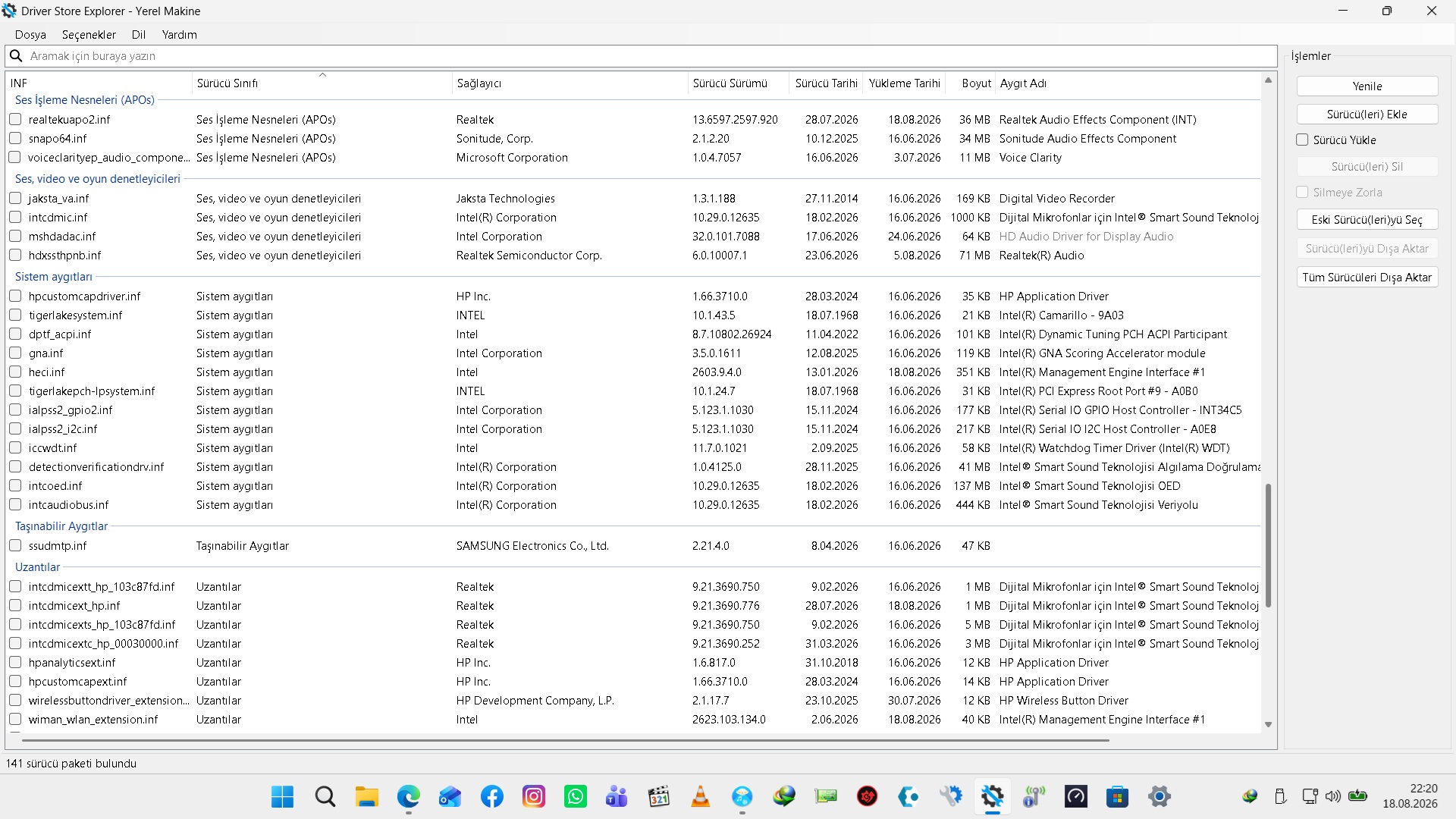Click the 'SAMSUNG Electronics Co., Ltd.' provider cell
Image resolution: width=1456 pixels, height=819 pixels.
pyautogui.click(x=532, y=545)
